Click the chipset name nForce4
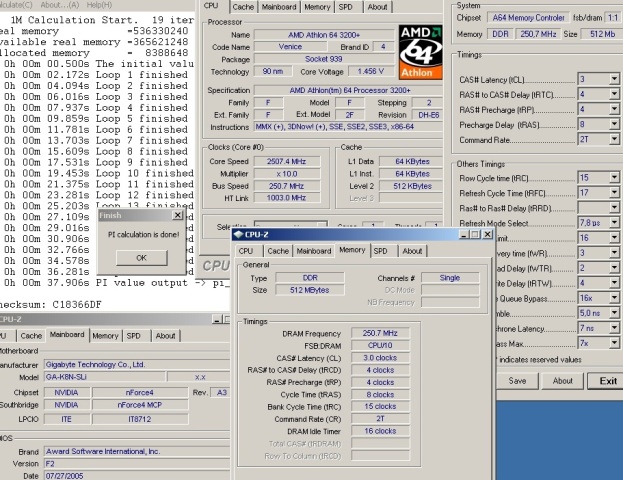Viewport: 623px width, 480px height. 140,393
